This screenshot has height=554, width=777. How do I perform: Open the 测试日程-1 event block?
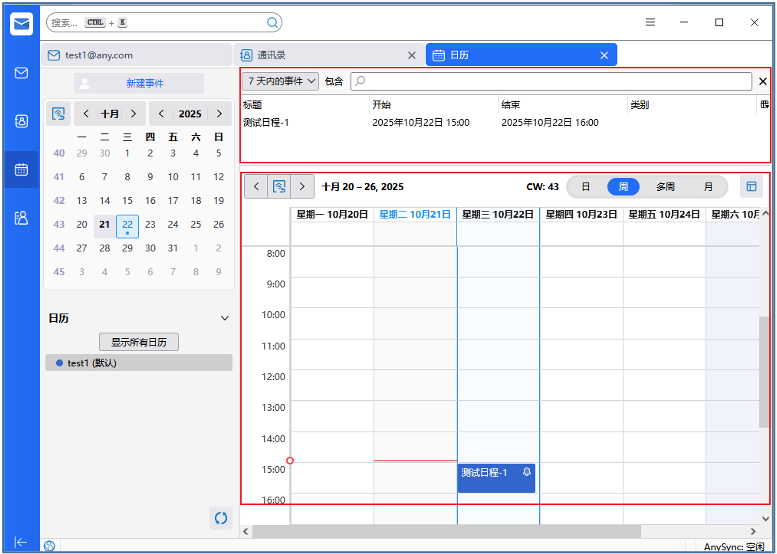496,478
